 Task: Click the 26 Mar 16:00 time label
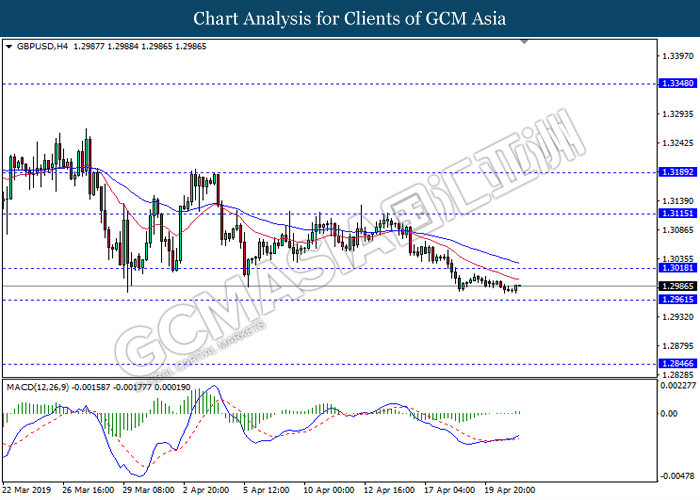88,490
